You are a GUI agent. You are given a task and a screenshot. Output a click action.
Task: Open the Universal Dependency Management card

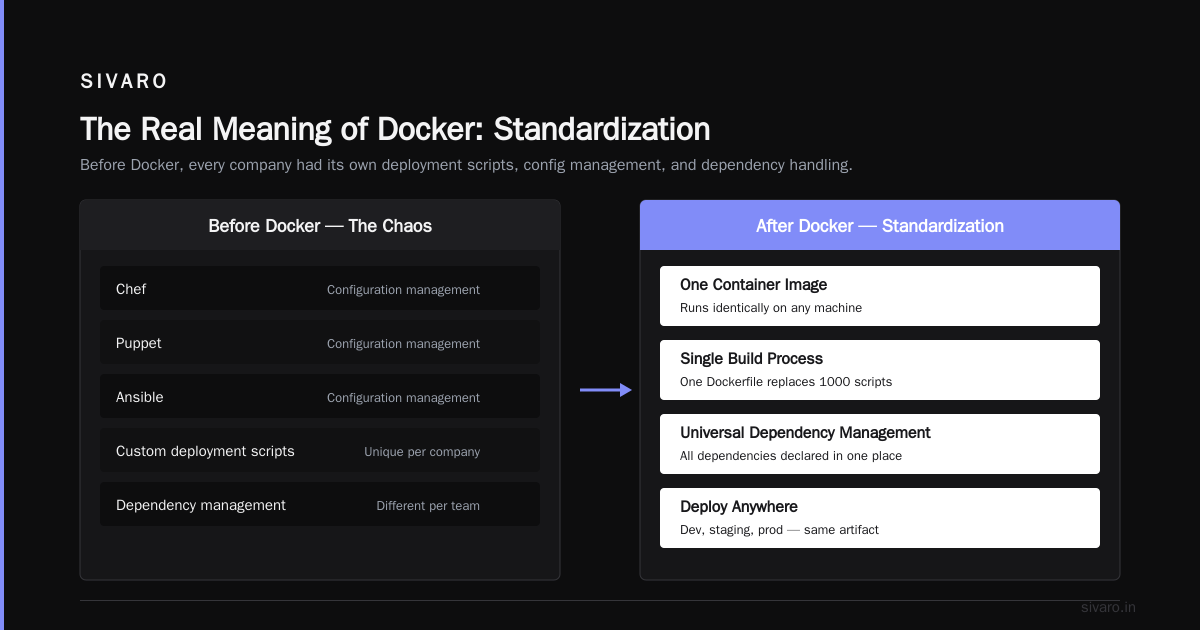tap(880, 444)
